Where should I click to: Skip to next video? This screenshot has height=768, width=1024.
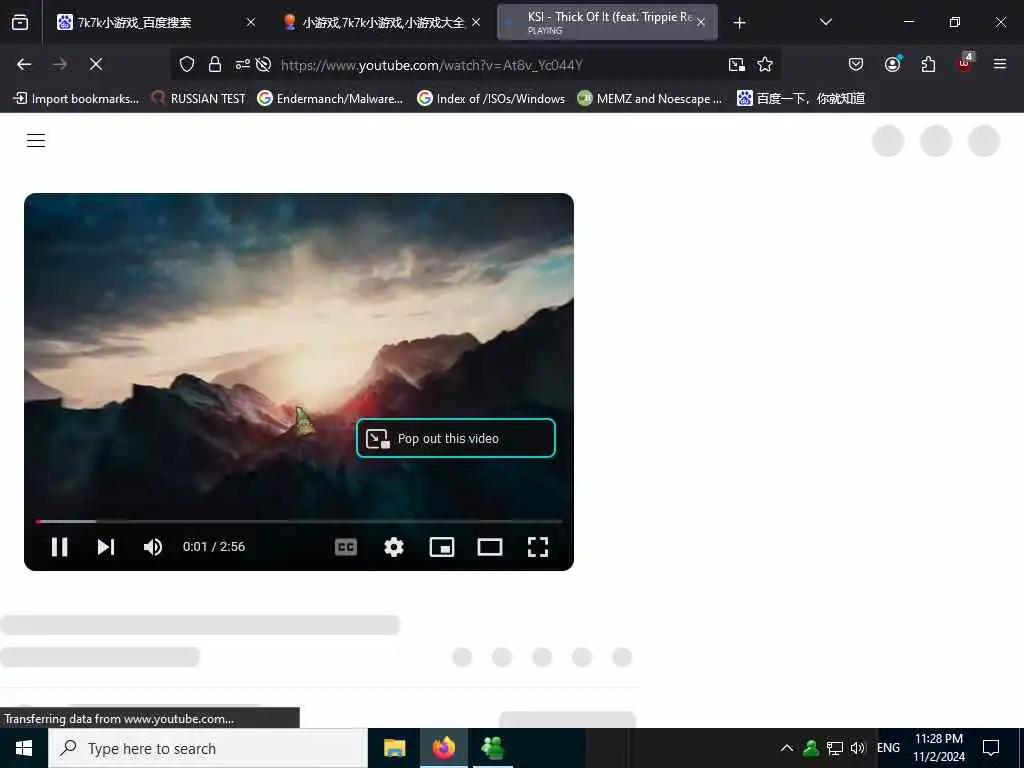point(106,547)
